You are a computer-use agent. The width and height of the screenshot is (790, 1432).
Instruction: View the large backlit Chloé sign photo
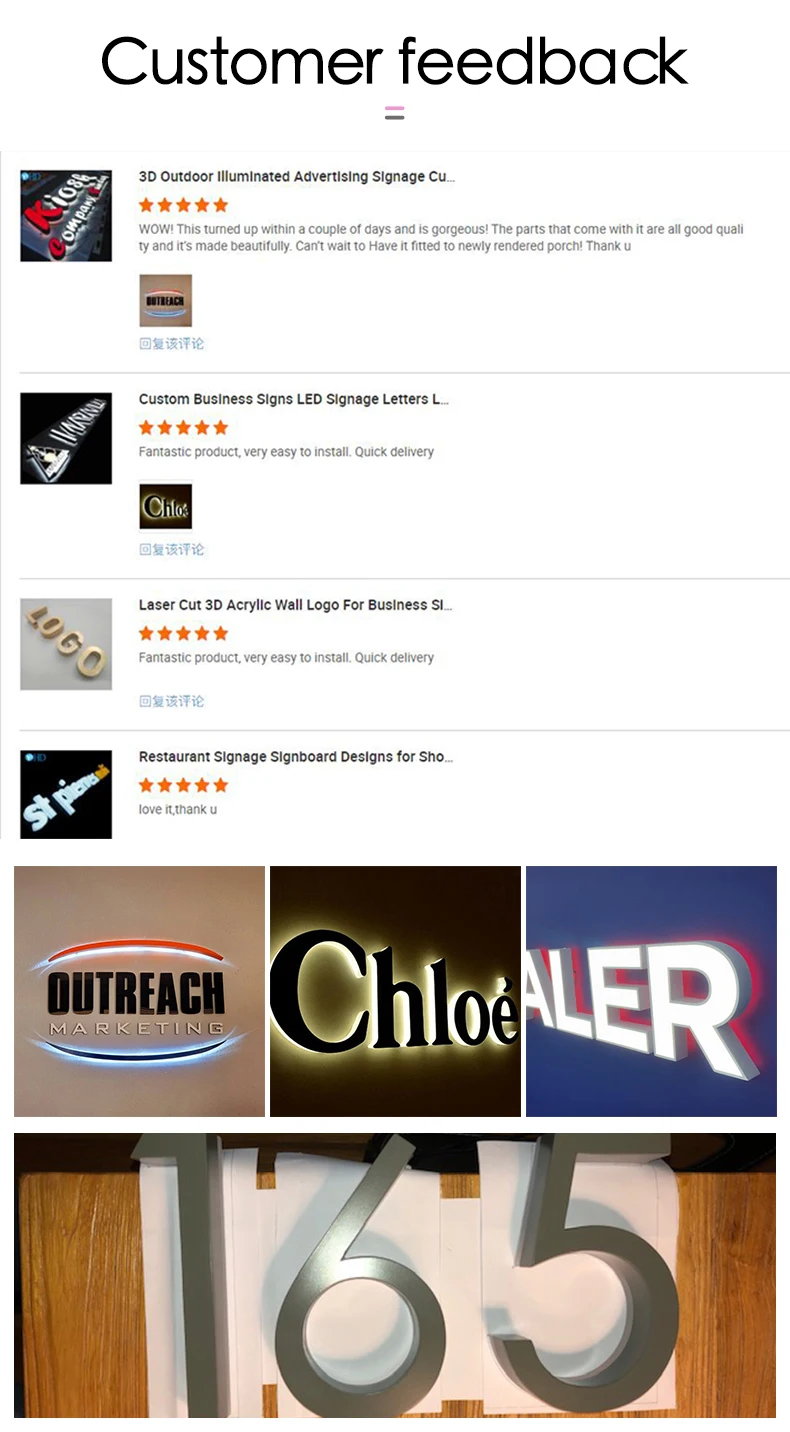395,991
